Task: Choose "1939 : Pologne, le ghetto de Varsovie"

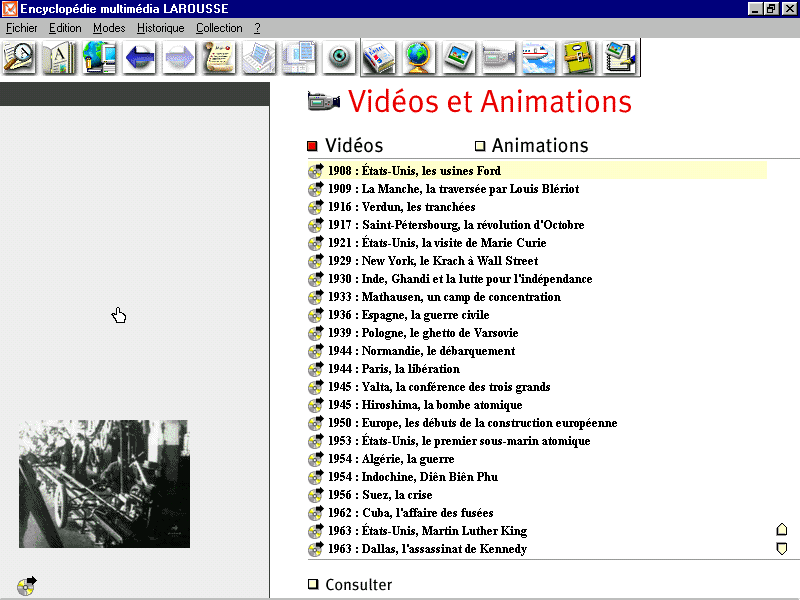Action: coord(413,333)
